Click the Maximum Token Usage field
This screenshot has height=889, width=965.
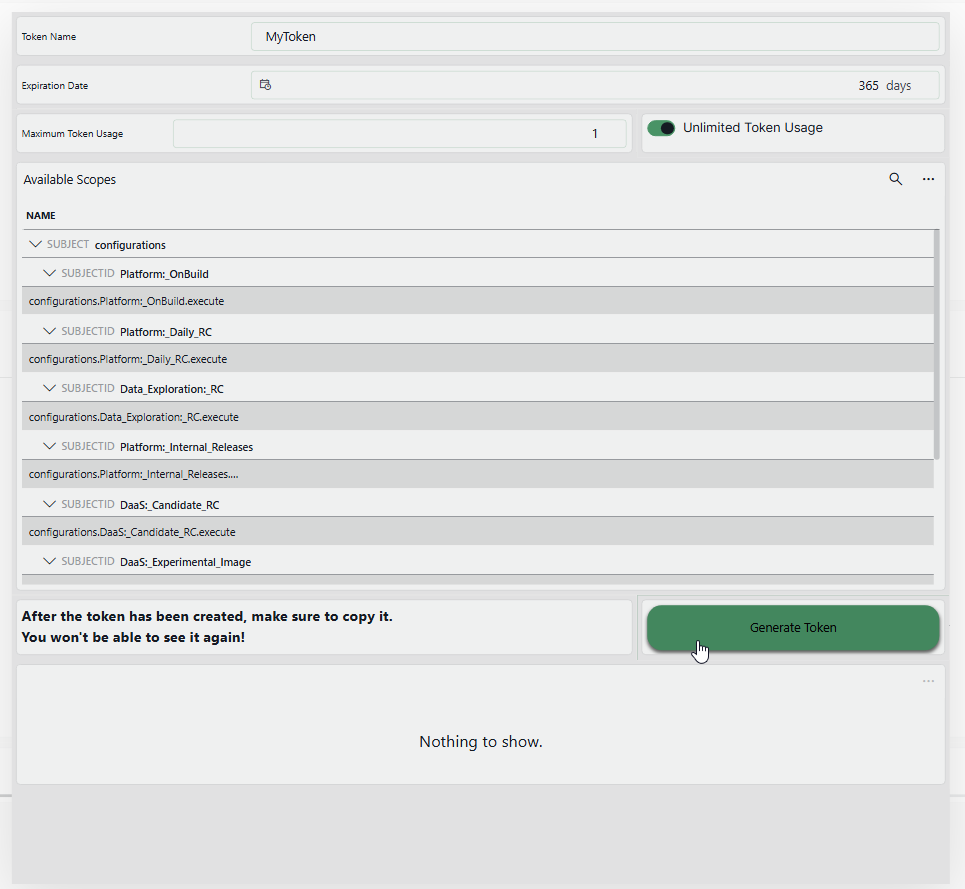400,133
